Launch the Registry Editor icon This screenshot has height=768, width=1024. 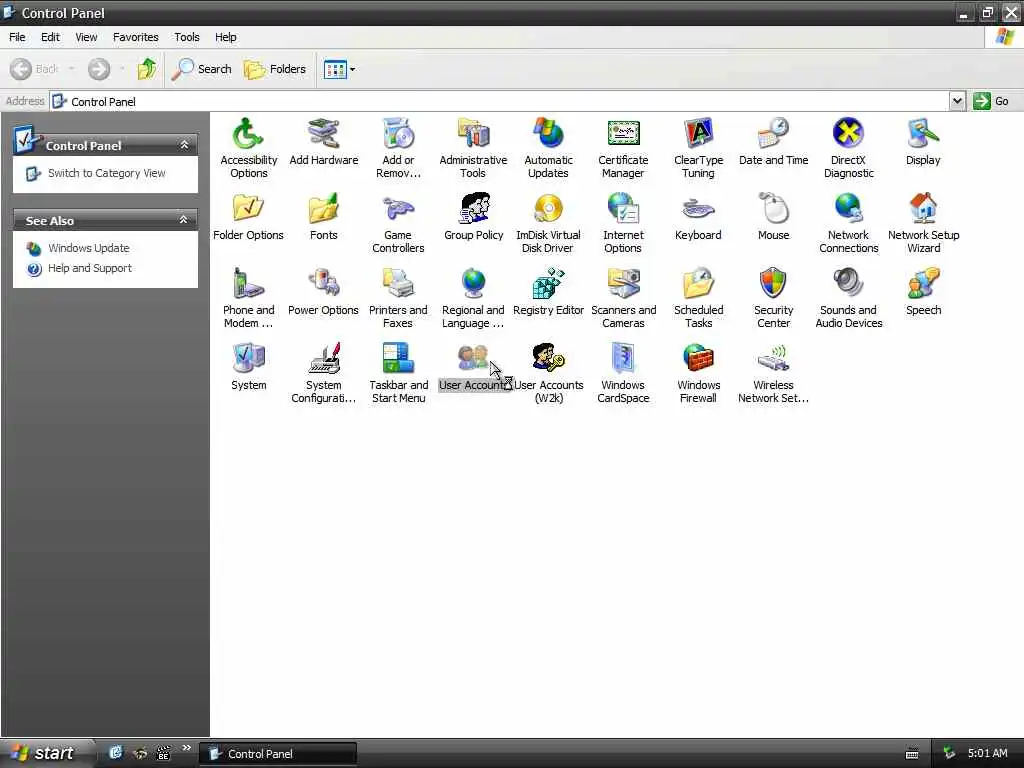[549, 284]
